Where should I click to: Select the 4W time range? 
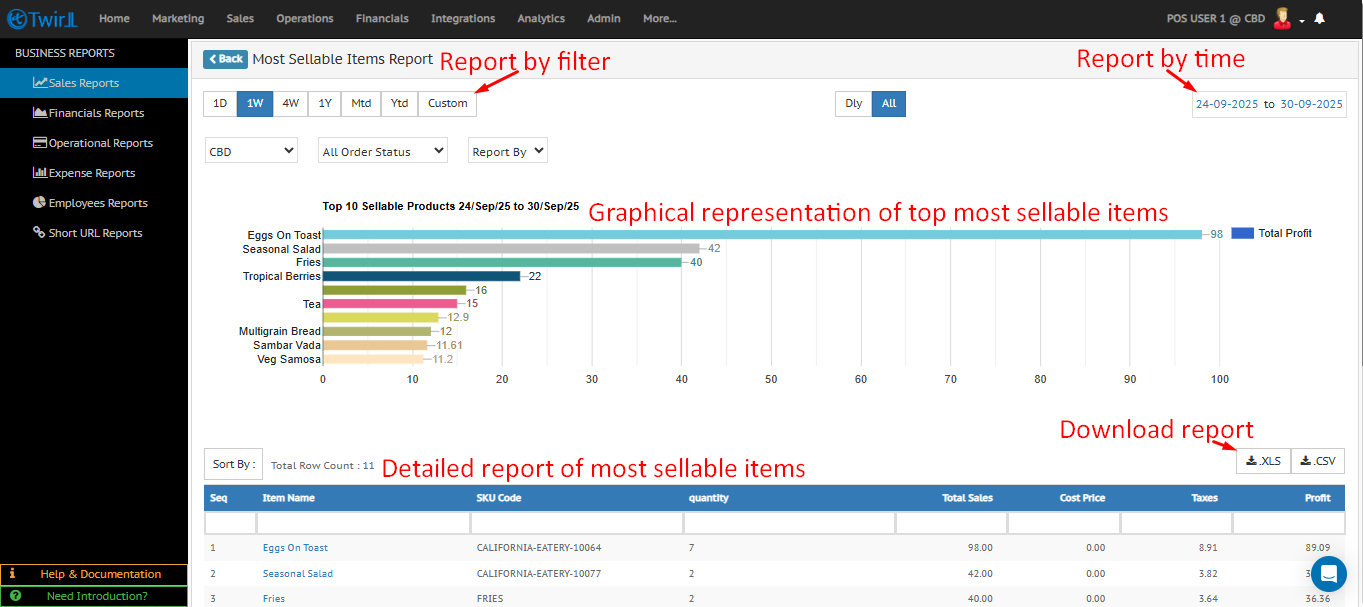290,103
